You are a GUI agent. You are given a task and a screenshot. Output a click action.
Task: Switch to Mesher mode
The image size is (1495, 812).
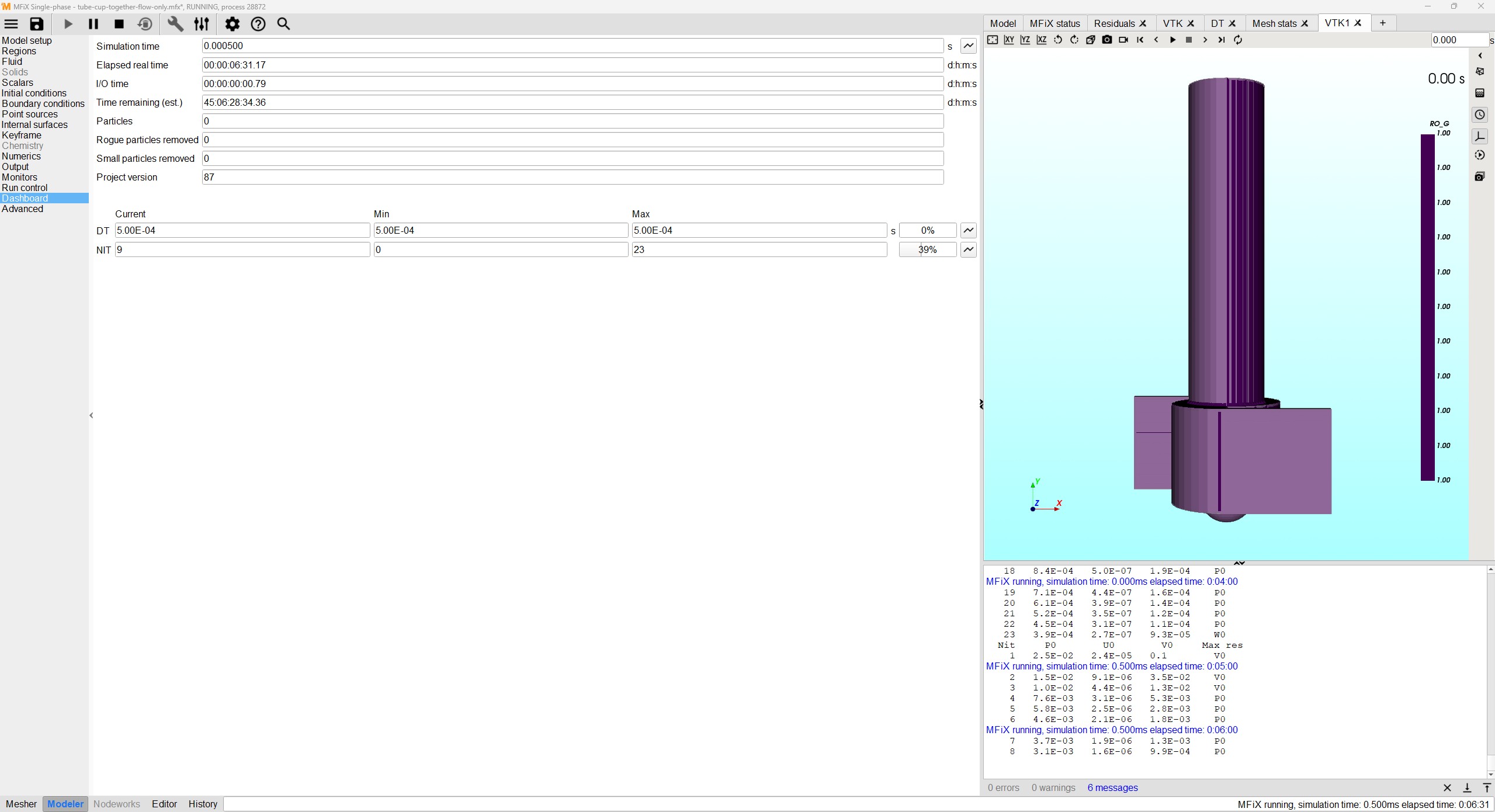21,804
